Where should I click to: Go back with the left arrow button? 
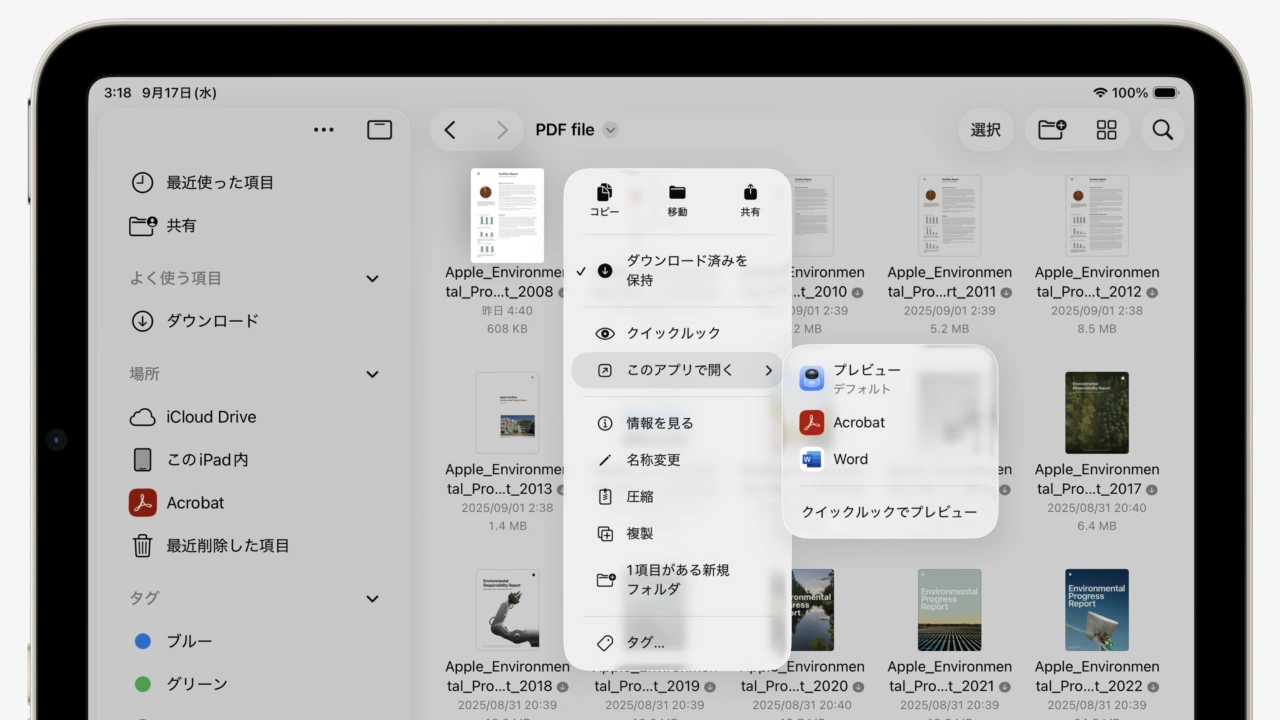tap(450, 130)
